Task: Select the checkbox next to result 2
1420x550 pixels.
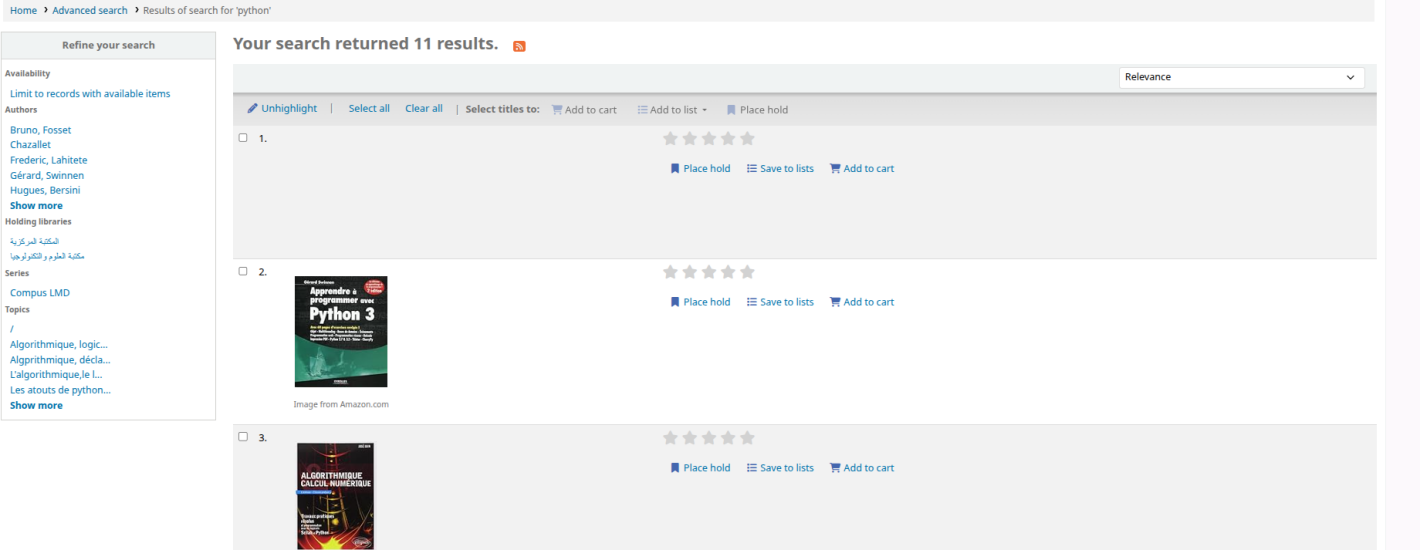Action: pyautogui.click(x=243, y=271)
